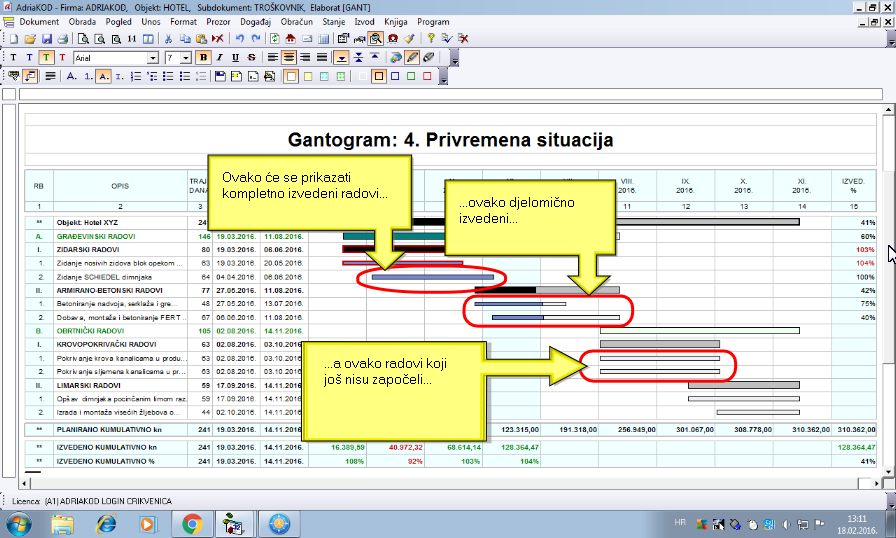Open the Stanje menu
Viewport: 896px width, 538px height.
click(x=334, y=22)
